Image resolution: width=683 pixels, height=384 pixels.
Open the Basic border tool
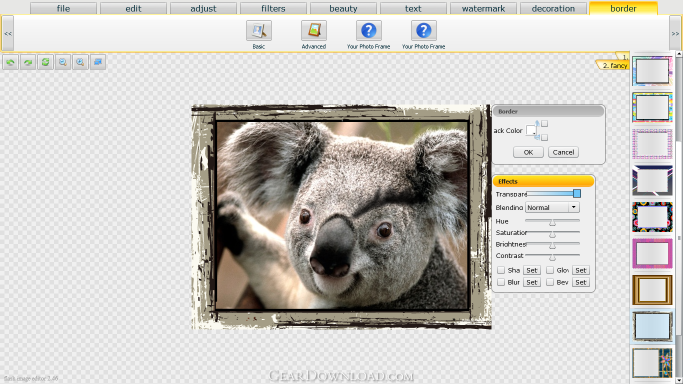coord(259,34)
